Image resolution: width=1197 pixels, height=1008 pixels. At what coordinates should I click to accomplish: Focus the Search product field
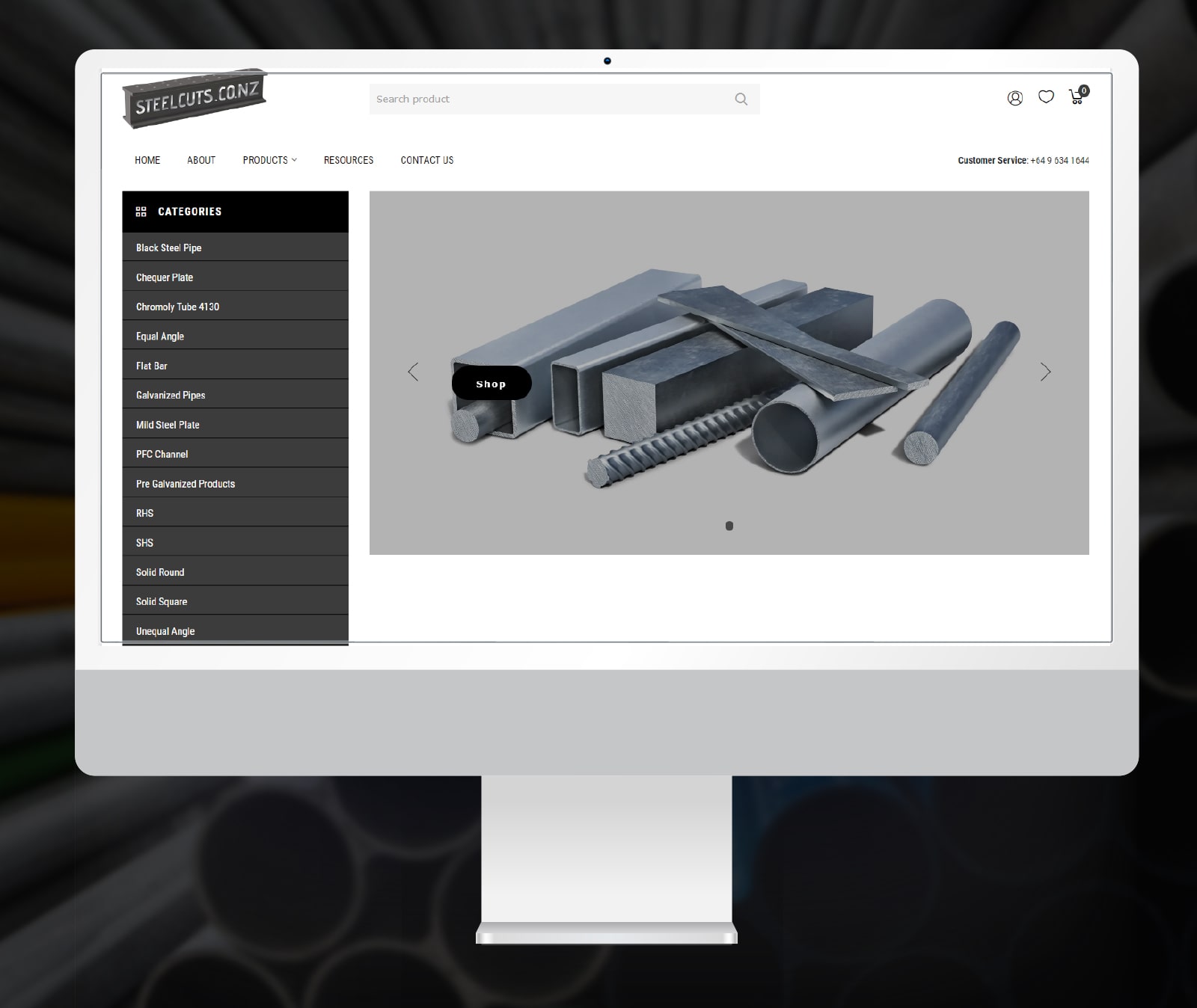click(550, 99)
